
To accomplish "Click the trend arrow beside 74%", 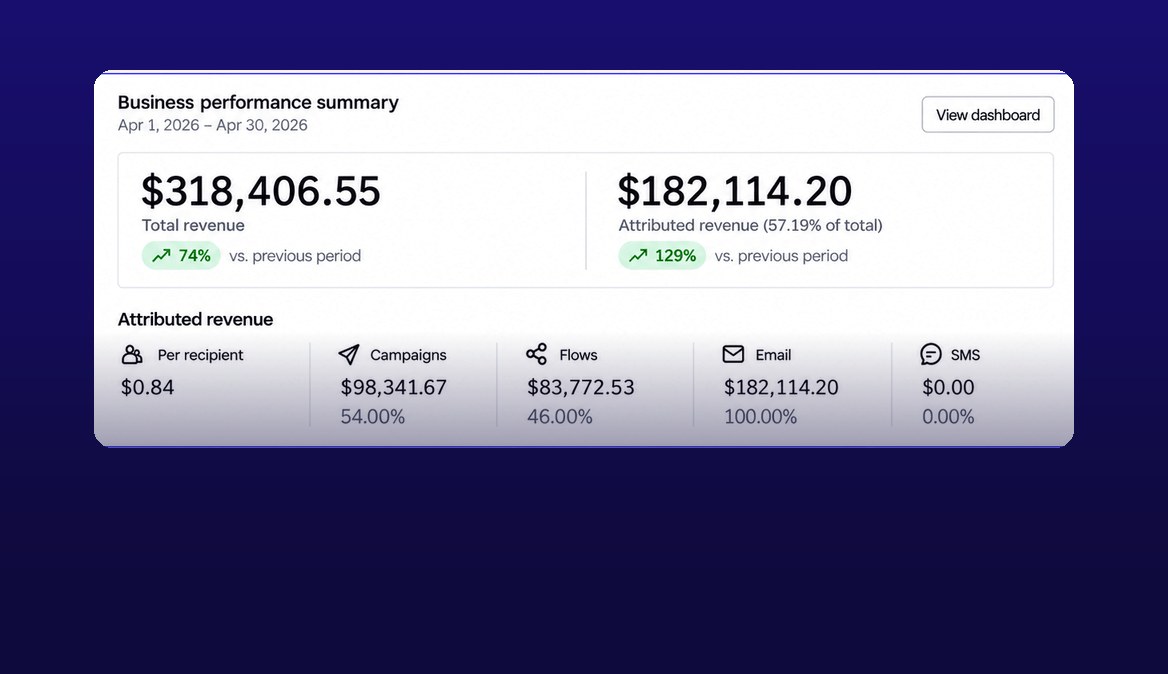I will [161, 256].
